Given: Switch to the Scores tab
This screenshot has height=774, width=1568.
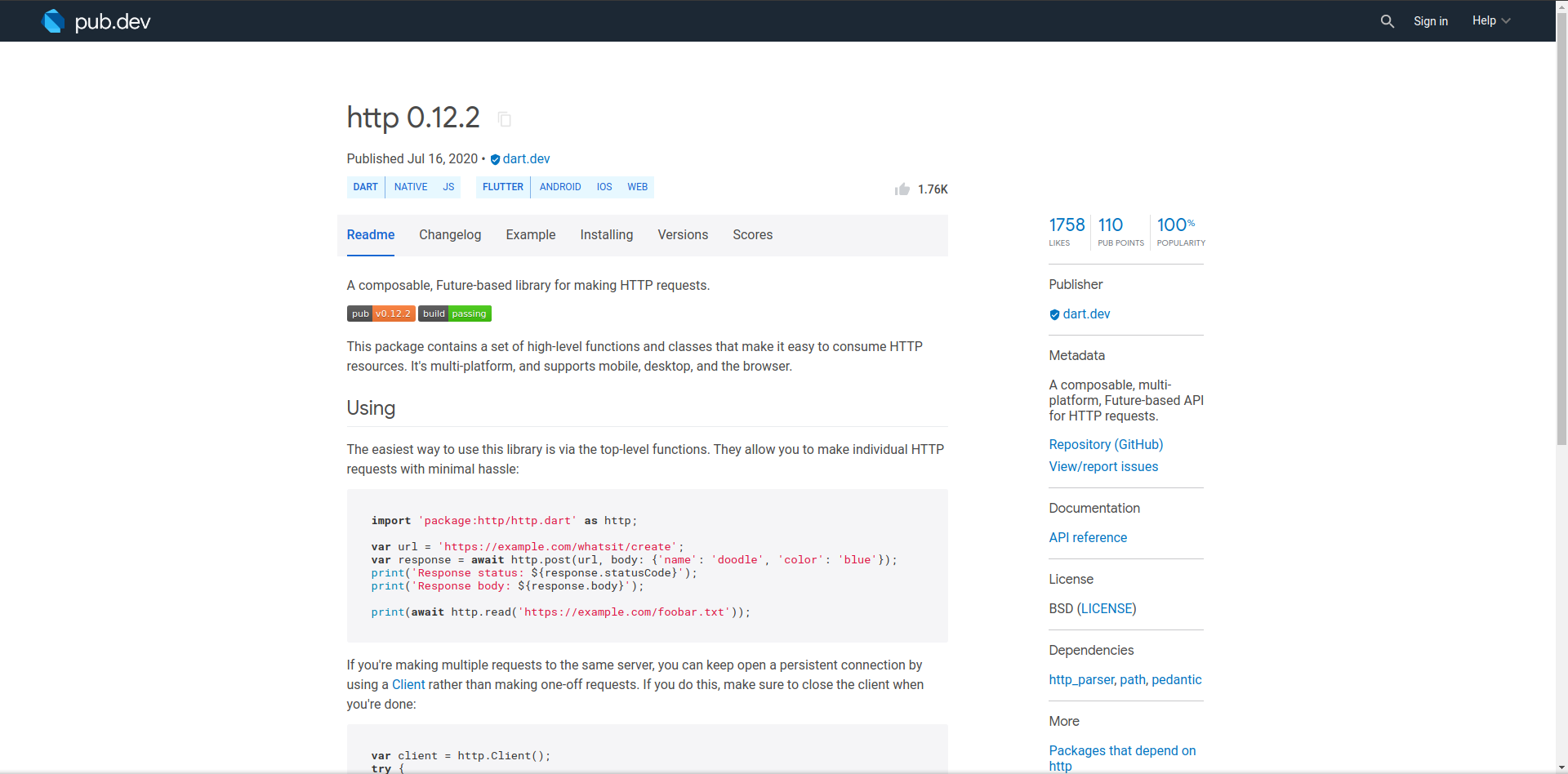Looking at the screenshot, I should point(753,235).
